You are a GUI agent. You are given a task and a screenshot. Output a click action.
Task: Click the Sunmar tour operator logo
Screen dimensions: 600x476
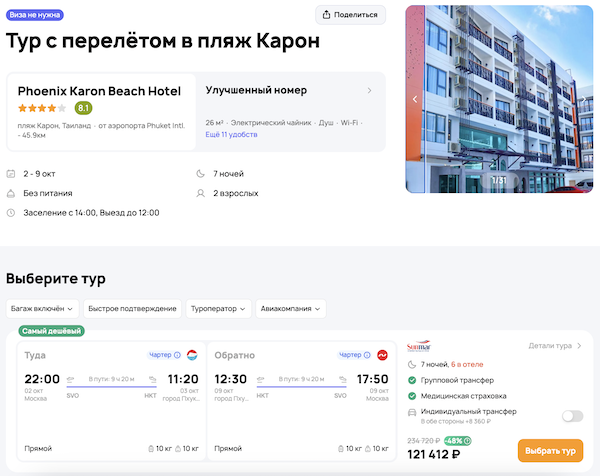tap(418, 347)
